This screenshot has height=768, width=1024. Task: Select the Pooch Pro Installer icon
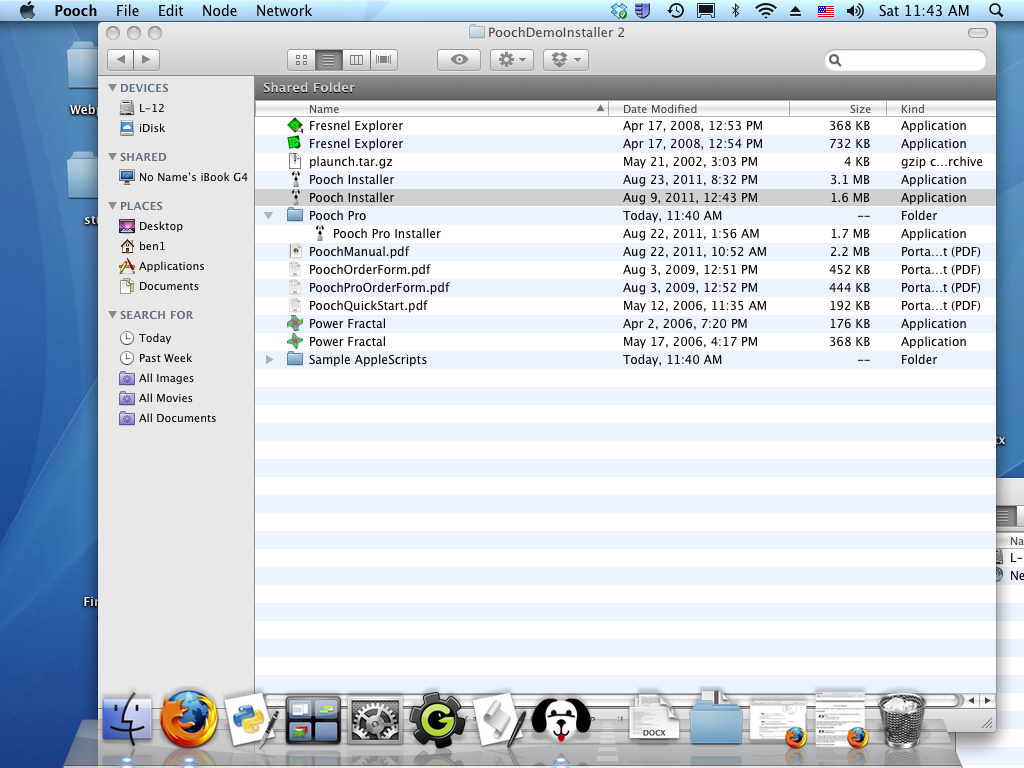319,233
